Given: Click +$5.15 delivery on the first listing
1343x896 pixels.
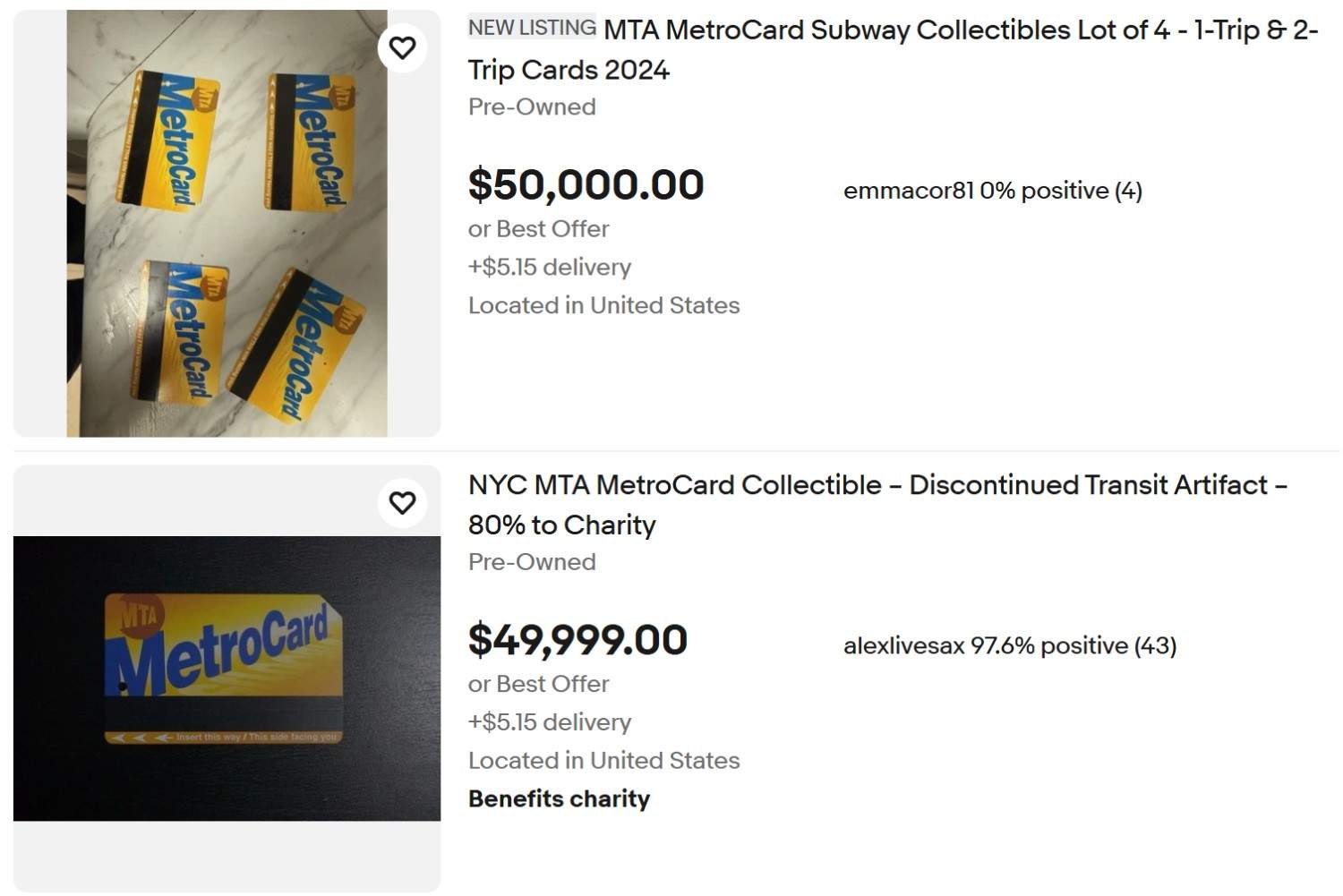Looking at the screenshot, I should [549, 267].
